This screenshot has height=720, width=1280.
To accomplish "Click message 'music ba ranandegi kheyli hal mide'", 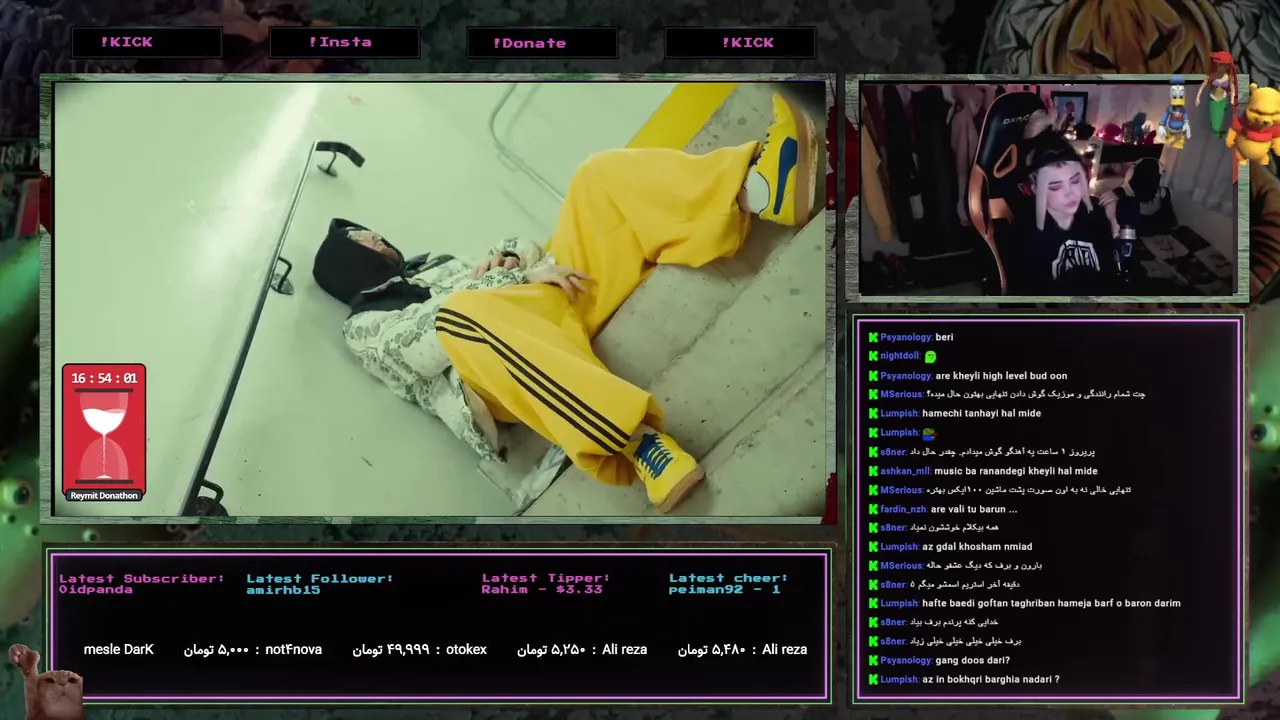I will point(1016,471).
